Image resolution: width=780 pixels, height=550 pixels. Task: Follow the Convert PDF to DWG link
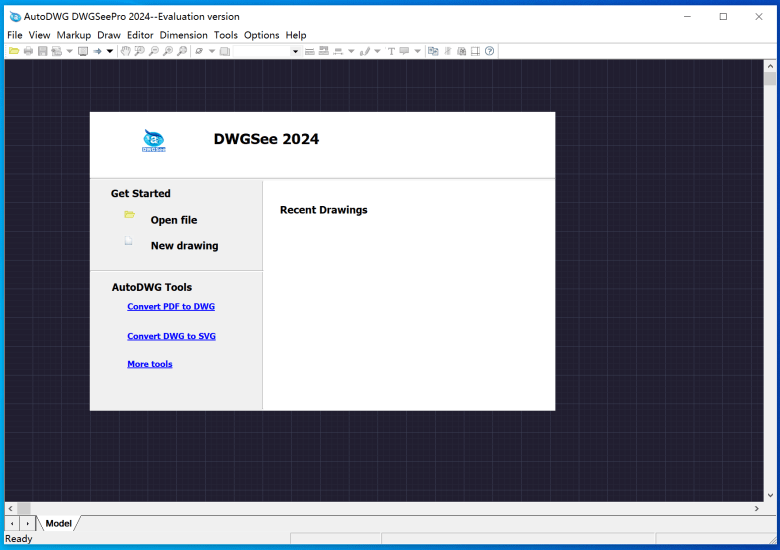point(171,306)
